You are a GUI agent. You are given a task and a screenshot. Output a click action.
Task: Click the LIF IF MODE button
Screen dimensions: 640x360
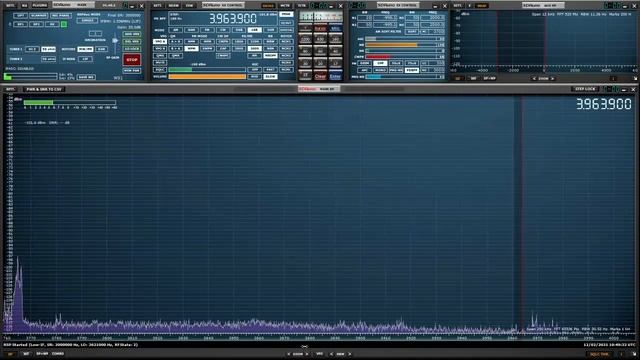point(86,59)
